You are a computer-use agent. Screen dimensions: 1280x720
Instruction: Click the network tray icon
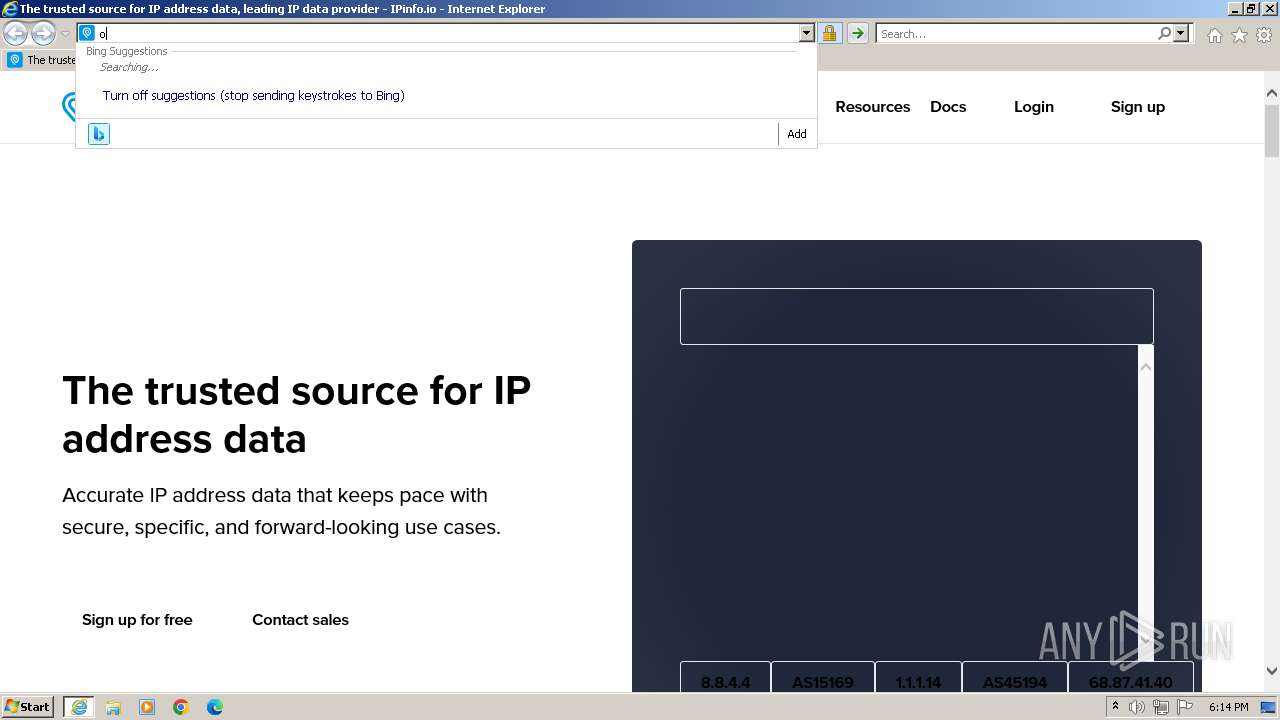coord(1161,707)
